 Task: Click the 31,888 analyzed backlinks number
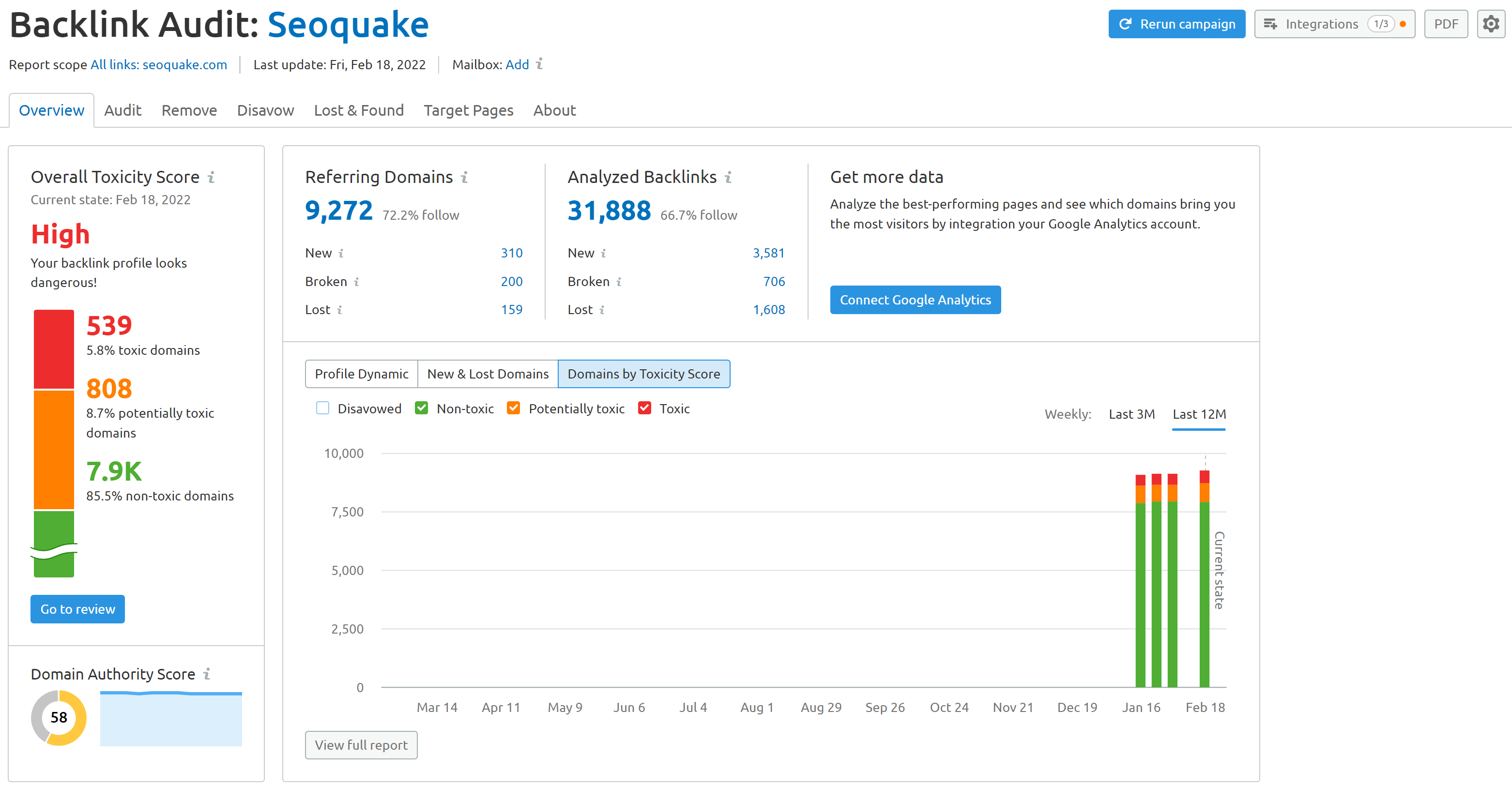coord(609,210)
